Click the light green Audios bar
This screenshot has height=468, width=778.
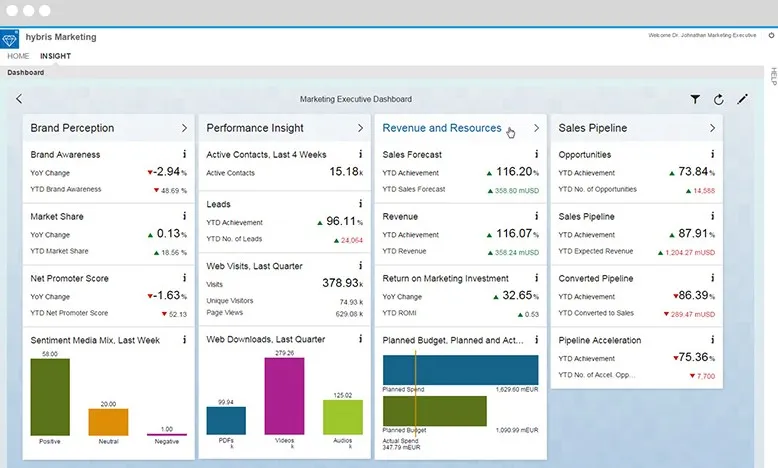coord(343,417)
